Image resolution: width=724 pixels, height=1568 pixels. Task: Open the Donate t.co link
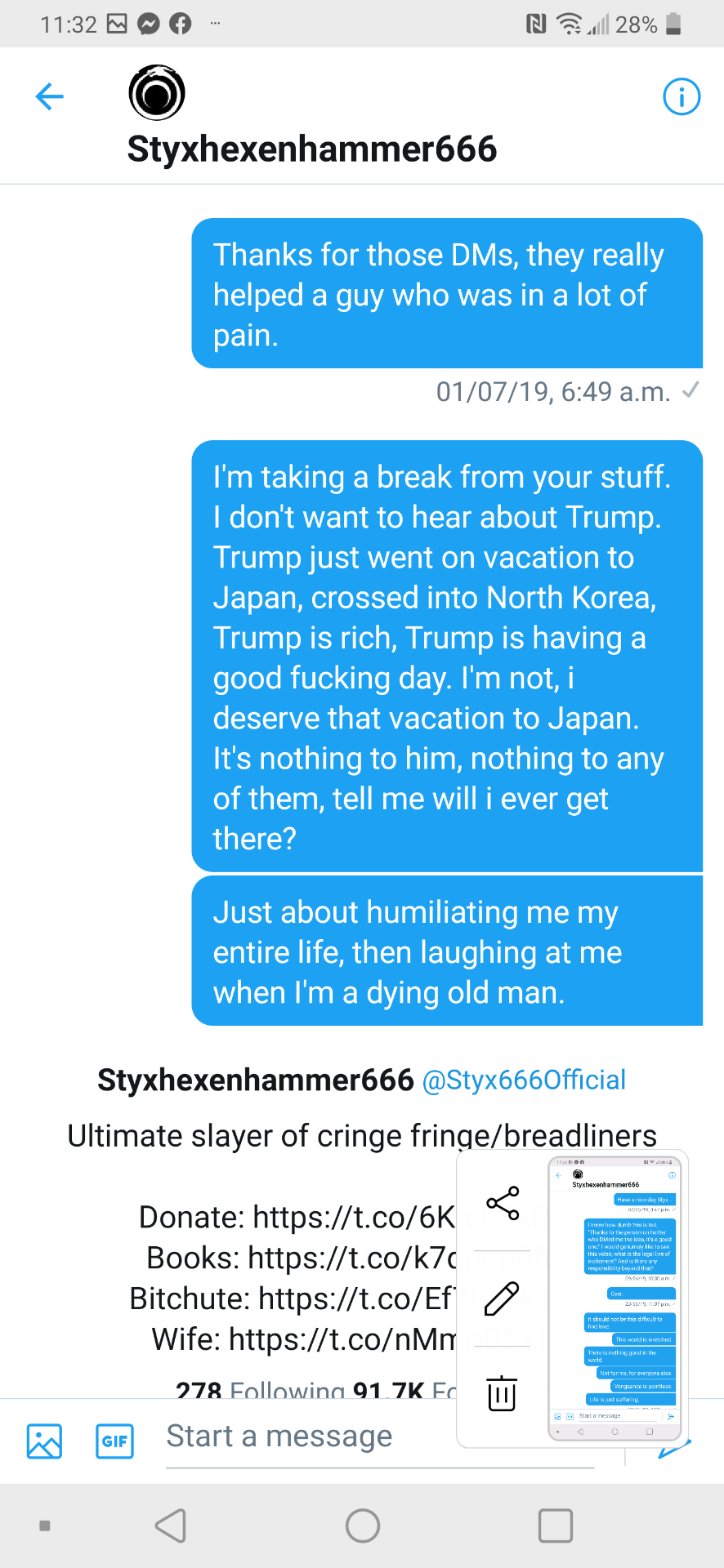point(353,1218)
